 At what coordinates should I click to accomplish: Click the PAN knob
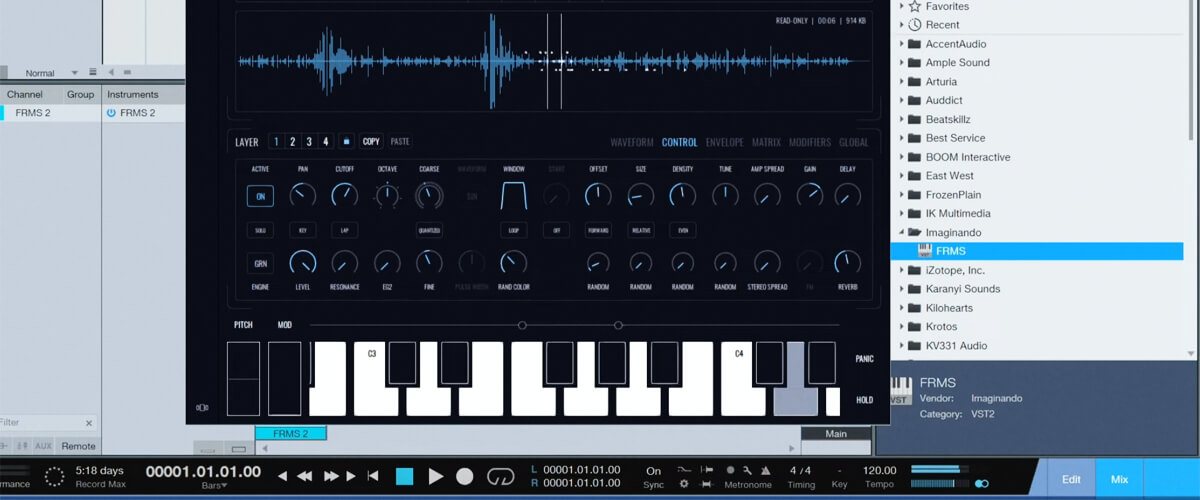302,195
